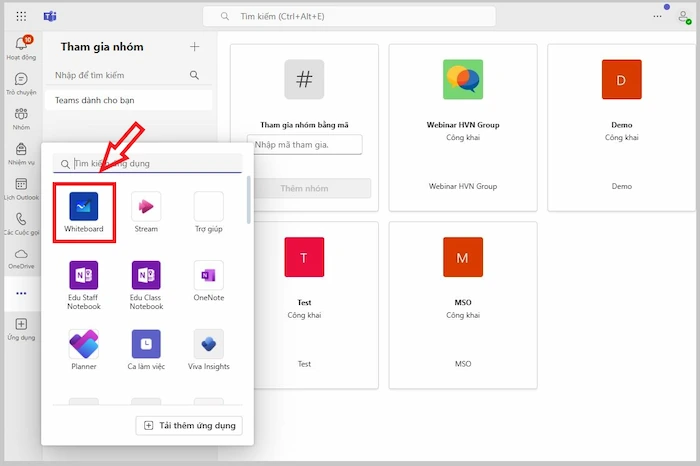
Task: Launch the Stream app
Action: coord(146,212)
